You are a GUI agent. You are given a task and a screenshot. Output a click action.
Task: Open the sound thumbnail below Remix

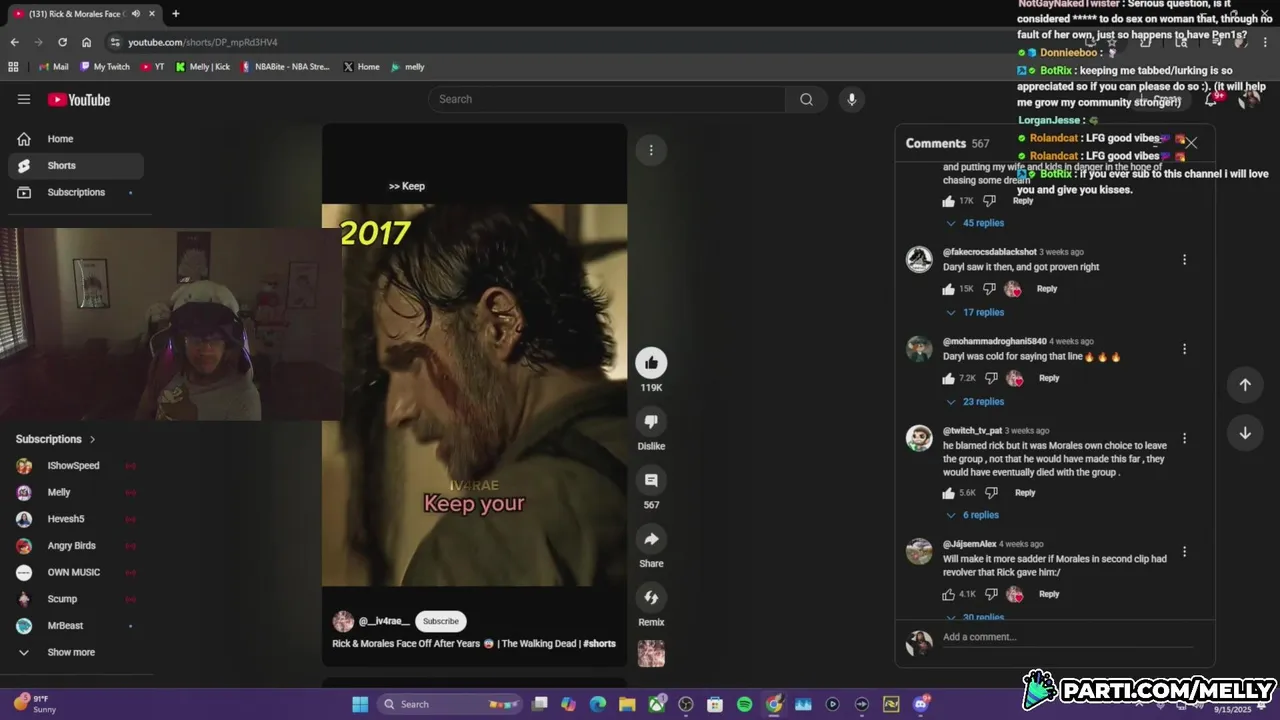[x=651, y=653]
